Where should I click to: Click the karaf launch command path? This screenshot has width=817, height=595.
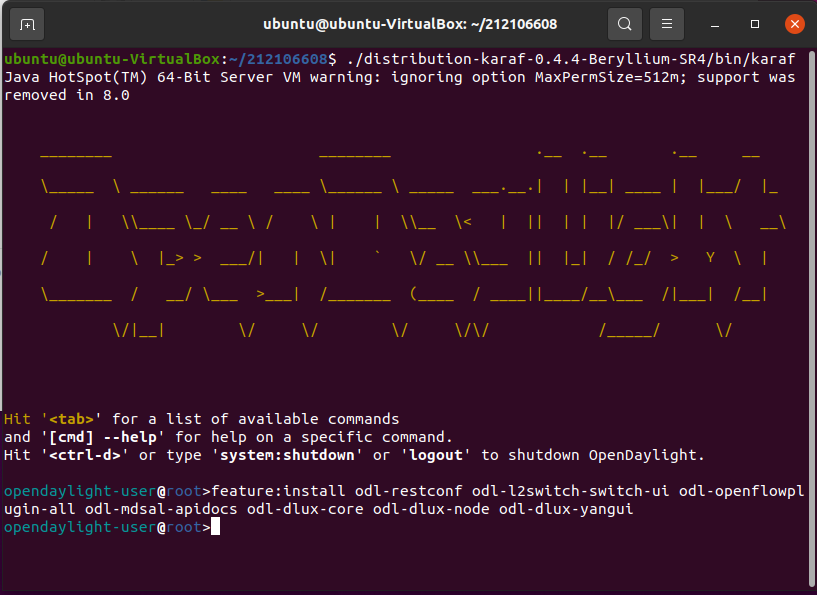click(571, 59)
